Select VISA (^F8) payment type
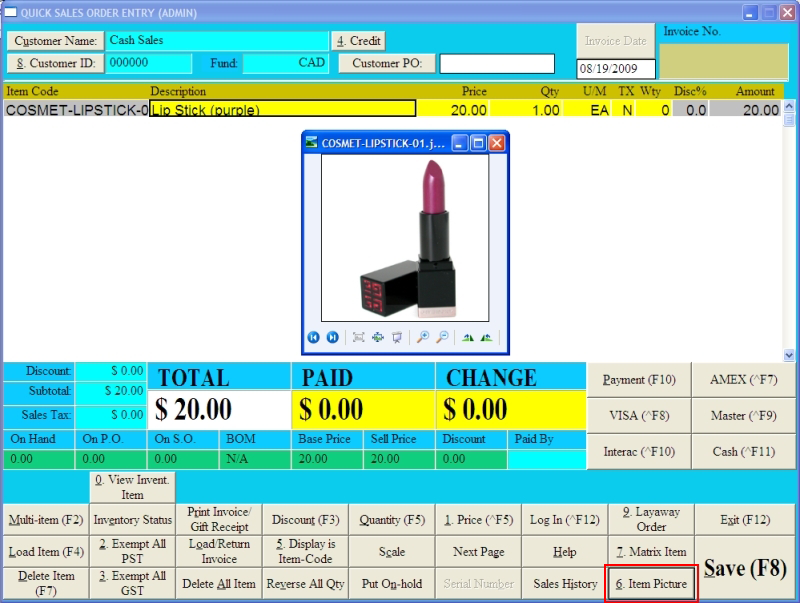 (x=639, y=416)
